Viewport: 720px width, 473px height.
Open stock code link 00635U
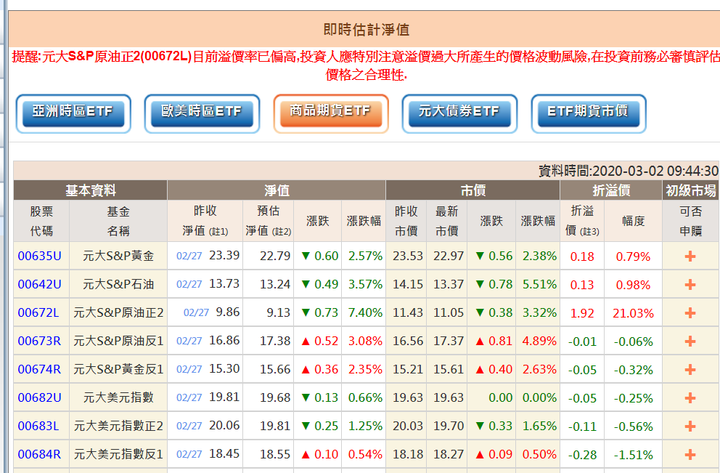pos(39,256)
